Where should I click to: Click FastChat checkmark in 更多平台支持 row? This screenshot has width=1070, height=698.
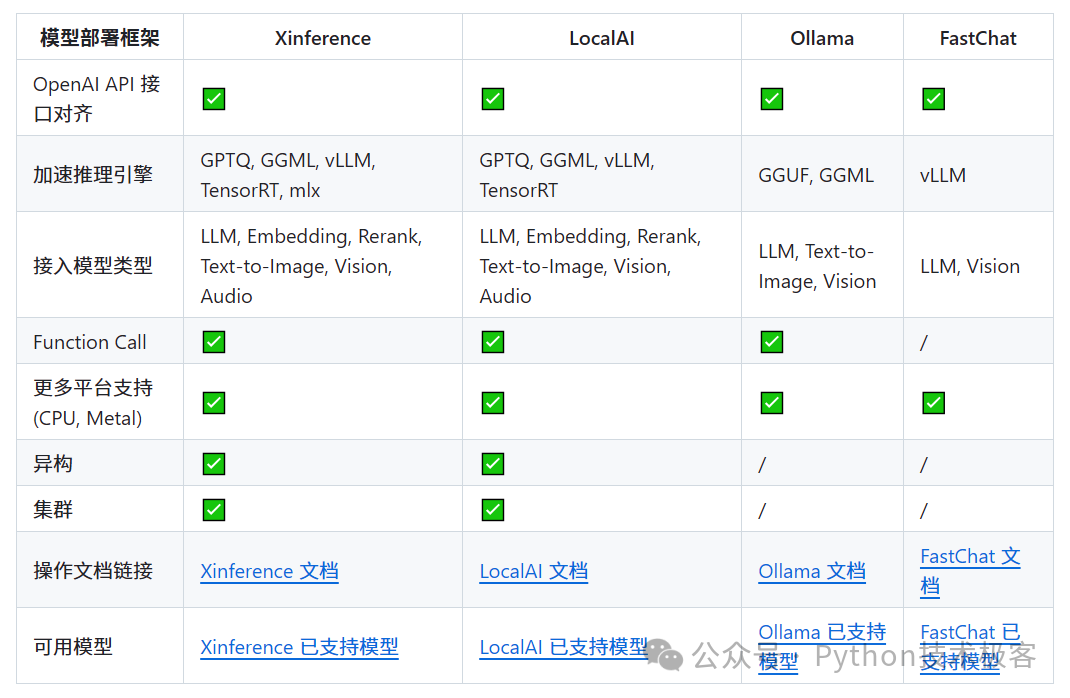click(x=934, y=403)
